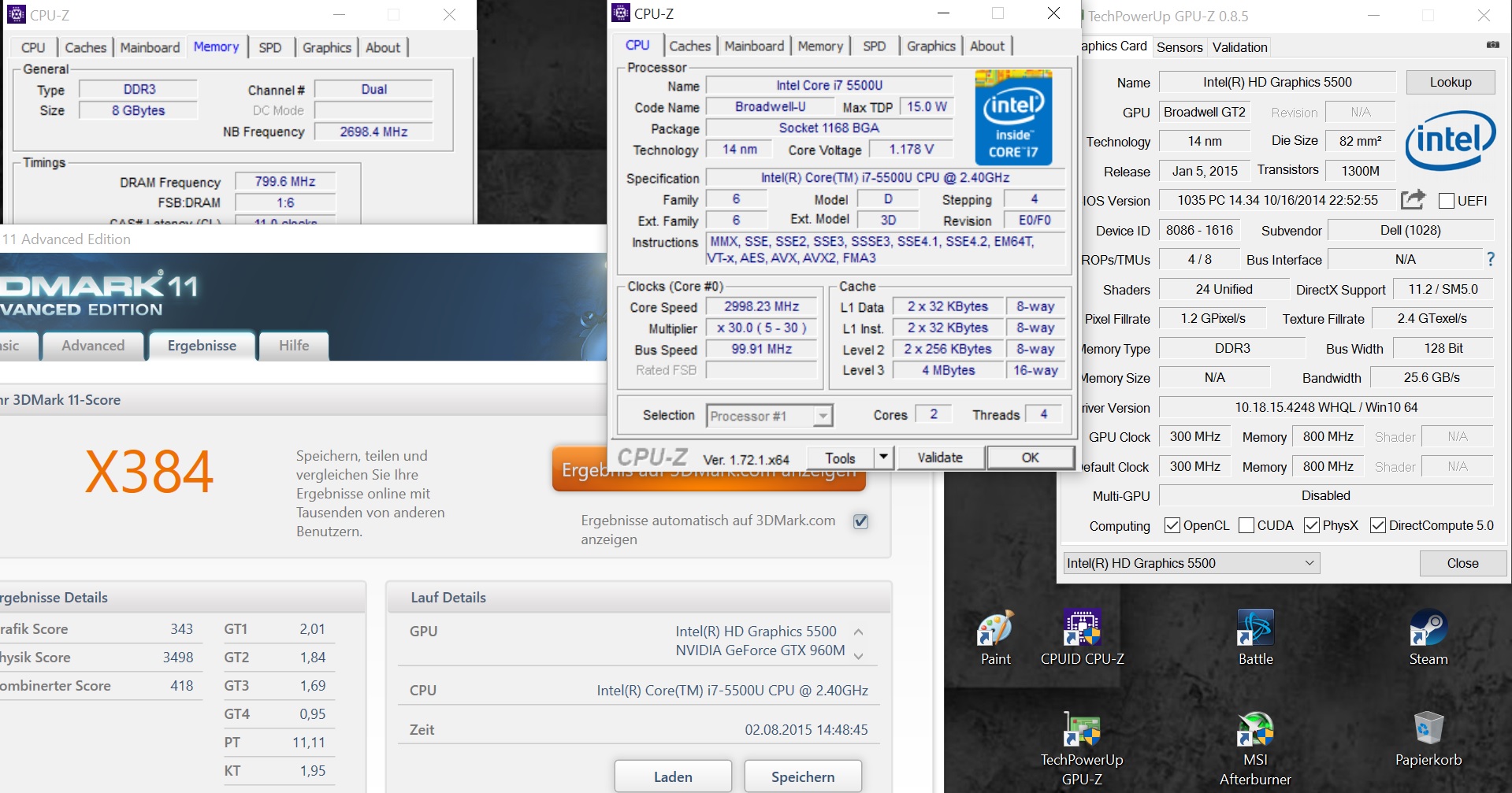This screenshot has height=793, width=1512.
Task: Click Validate button in CPU-Z
Action: click(x=940, y=457)
